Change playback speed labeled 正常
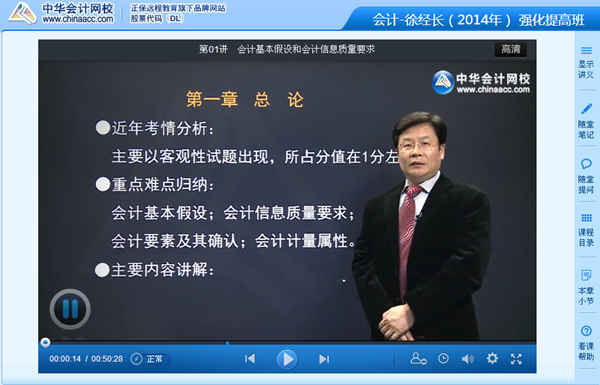The width and height of the screenshot is (600, 385). click(x=150, y=359)
